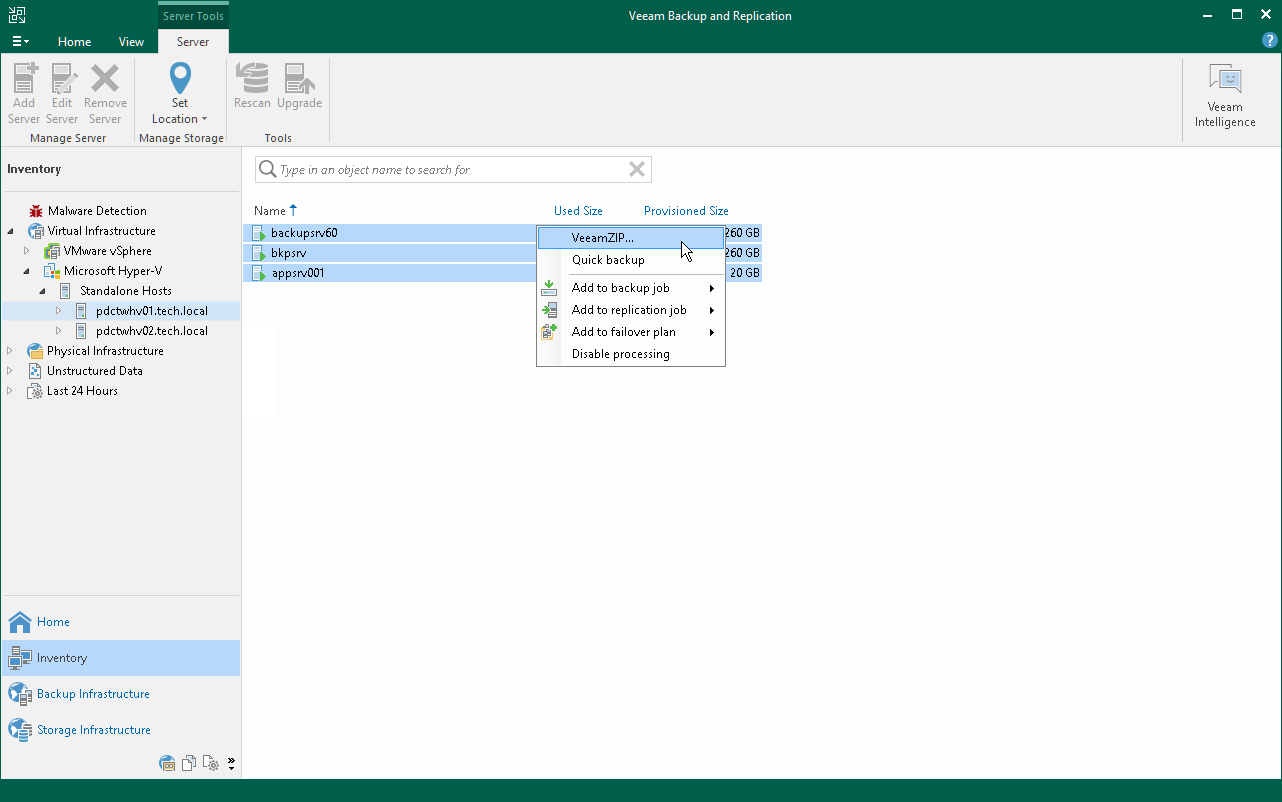Open the Storage Infrastructure pane
Image resolution: width=1282 pixels, height=802 pixels.
coord(120,730)
